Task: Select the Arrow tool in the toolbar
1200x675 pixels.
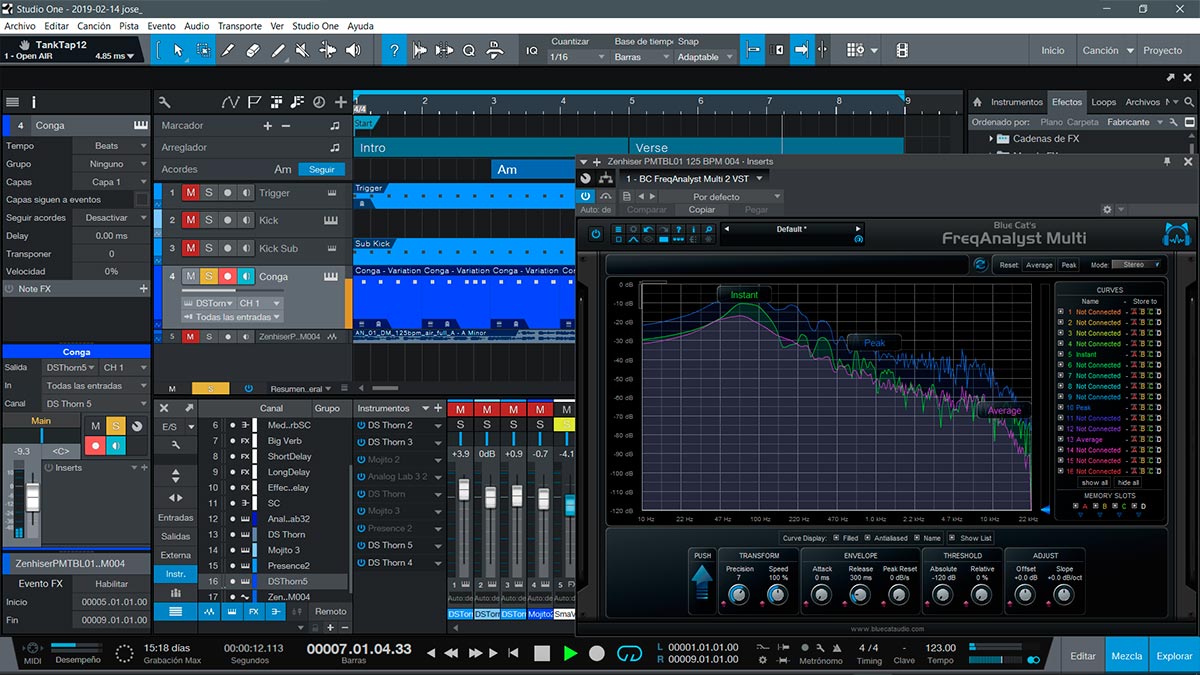Action: (178, 49)
